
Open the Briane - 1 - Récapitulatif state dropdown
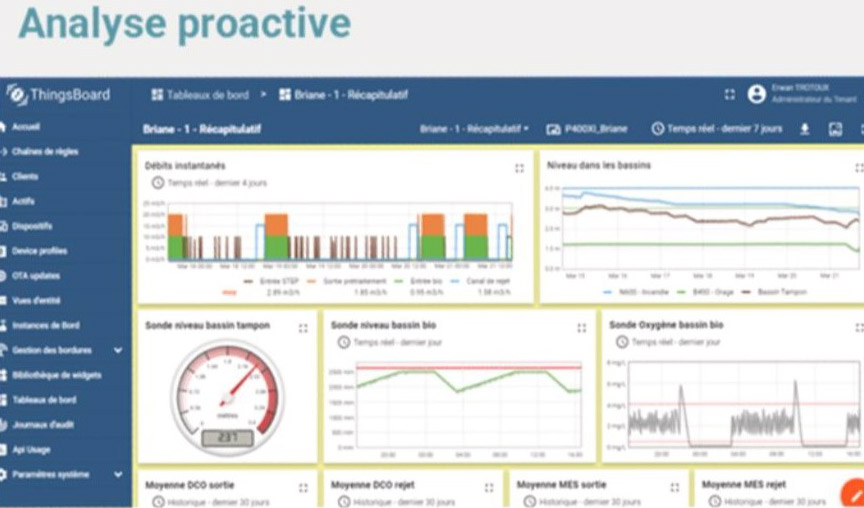[x=475, y=129]
